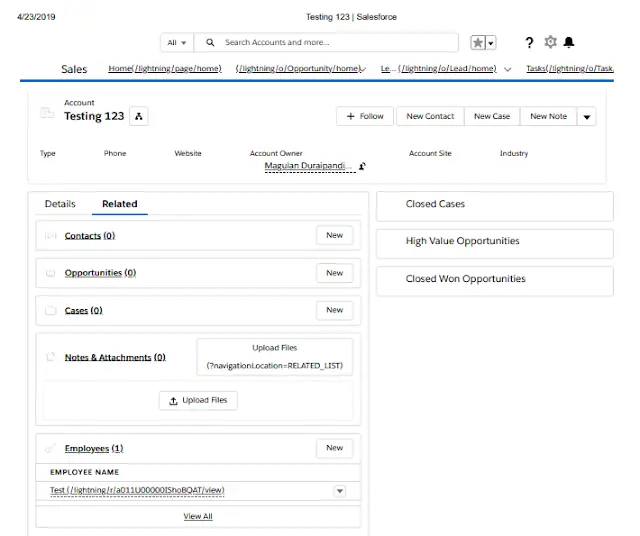
Task: Click the Cases related list icon
Action: point(51,311)
